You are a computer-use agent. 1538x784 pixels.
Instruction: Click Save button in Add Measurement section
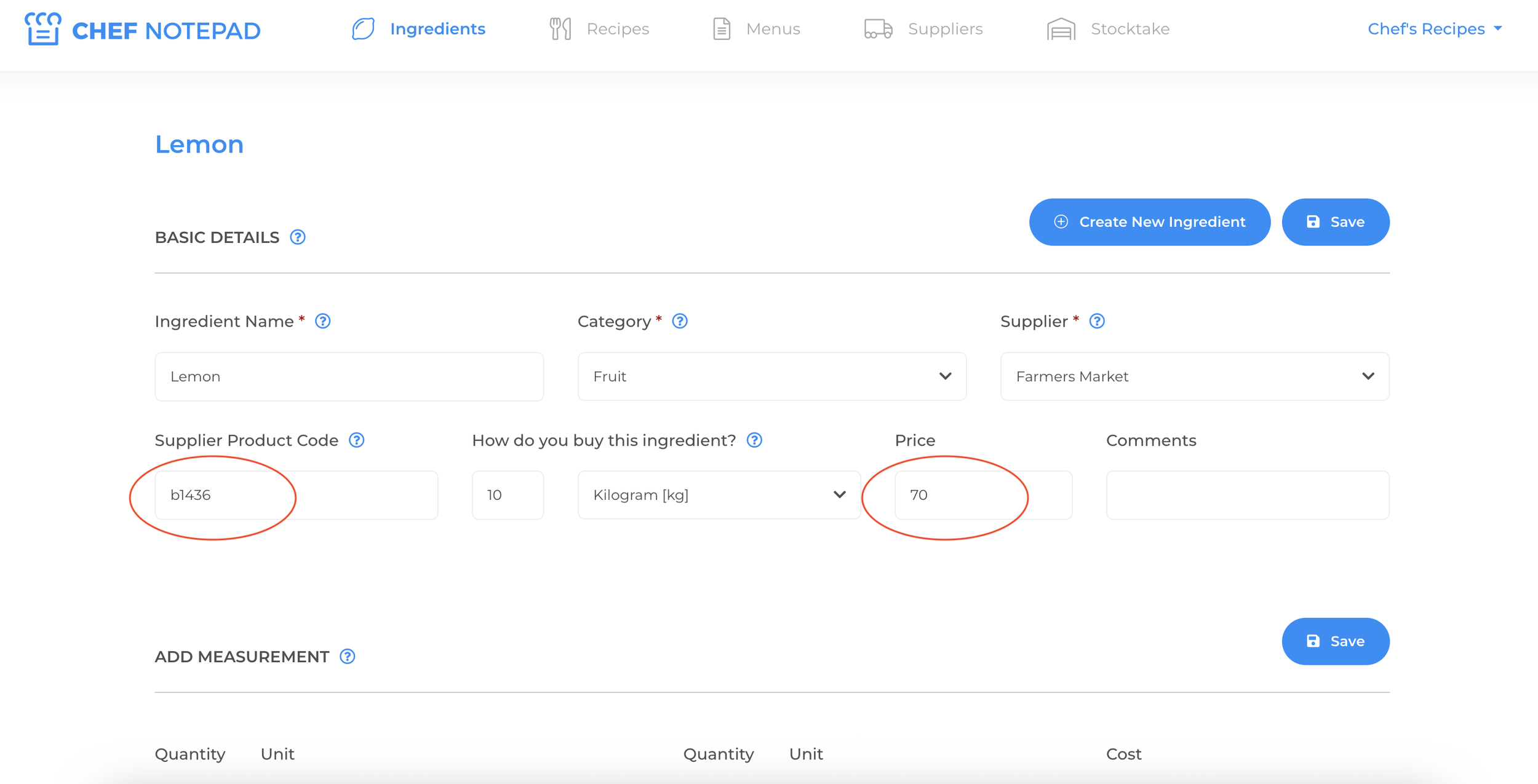click(1335, 641)
